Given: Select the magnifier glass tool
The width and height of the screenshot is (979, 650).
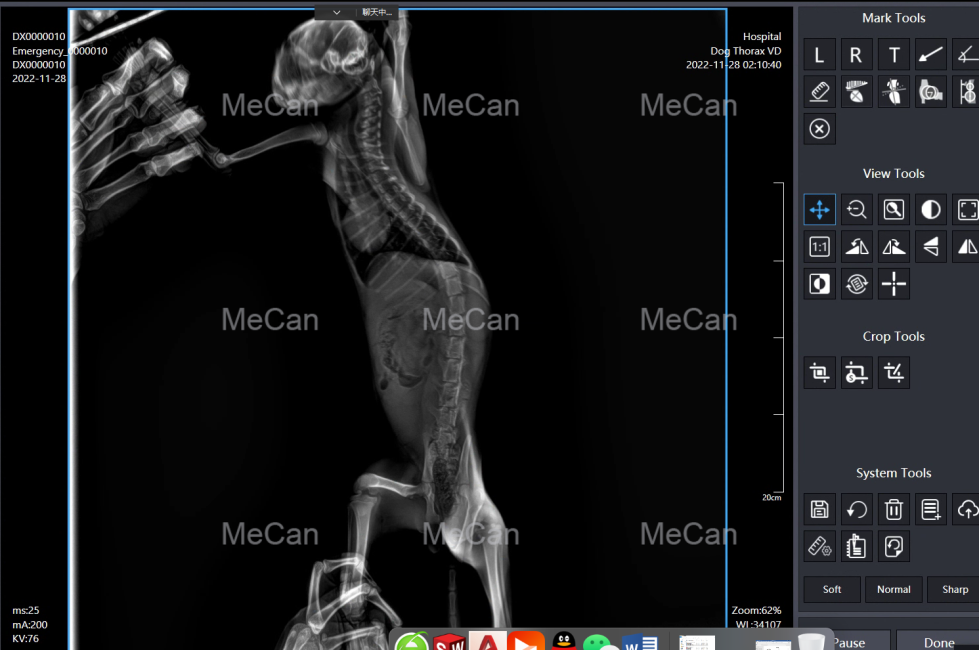Looking at the screenshot, I should (x=893, y=210).
